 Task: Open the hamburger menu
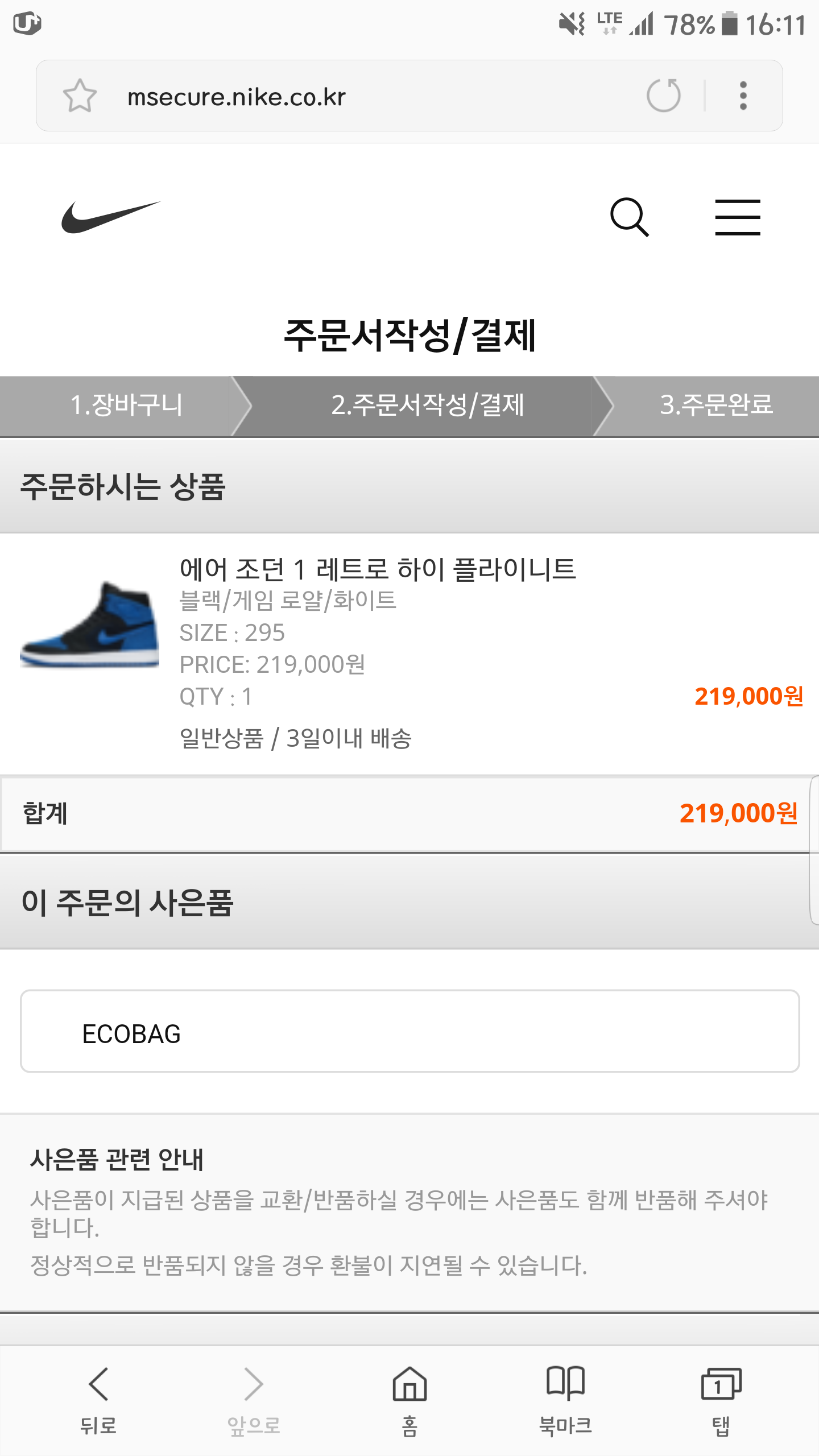[737, 217]
